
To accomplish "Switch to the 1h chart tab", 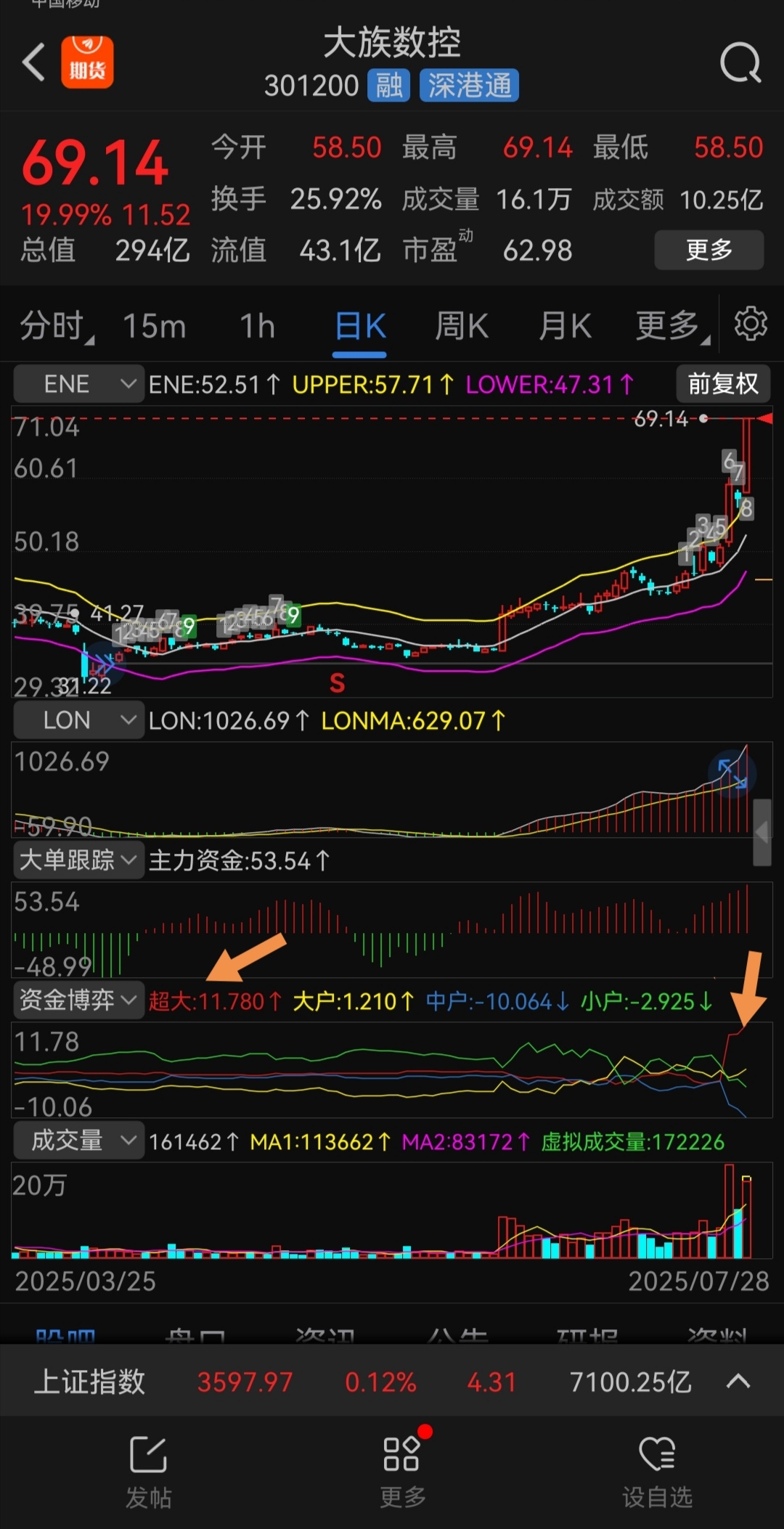I will tap(258, 326).
